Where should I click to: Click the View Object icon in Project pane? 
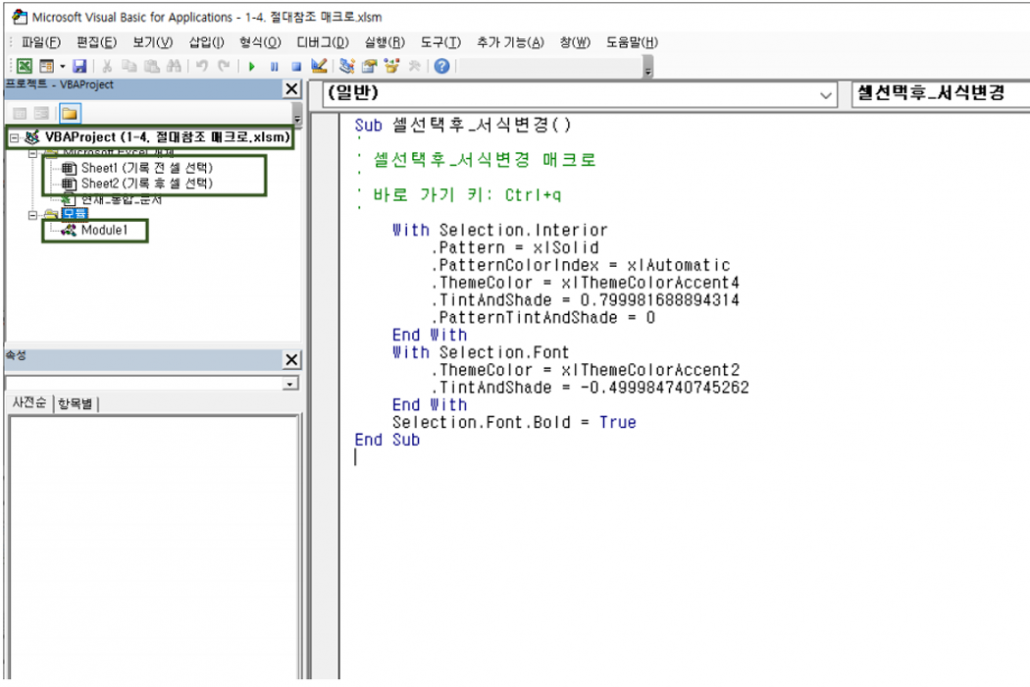pos(42,114)
